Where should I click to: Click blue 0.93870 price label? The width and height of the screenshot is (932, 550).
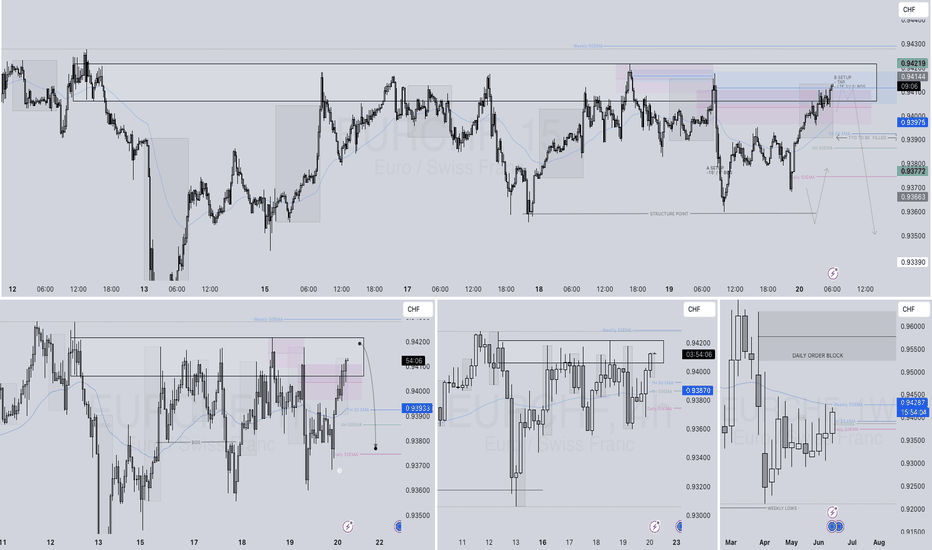click(x=698, y=391)
